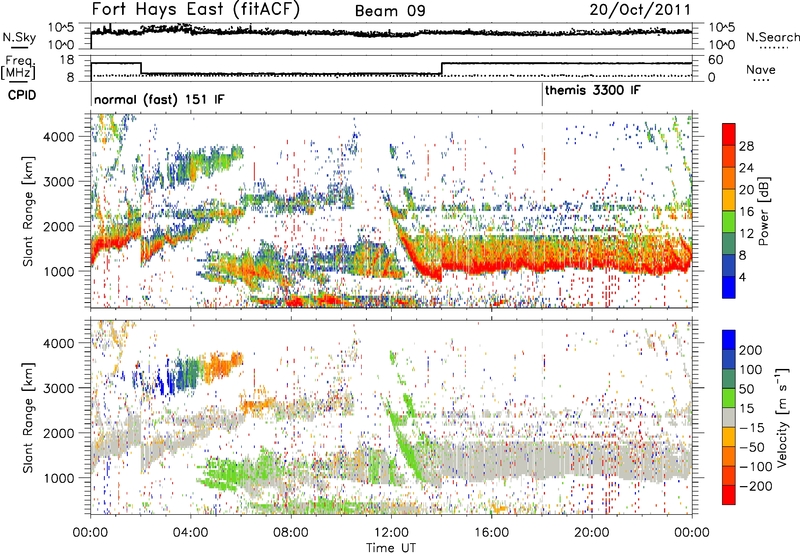The image size is (800, 554).
Task: Click the '100' label on Velocity colorbar
Action: coord(751,370)
